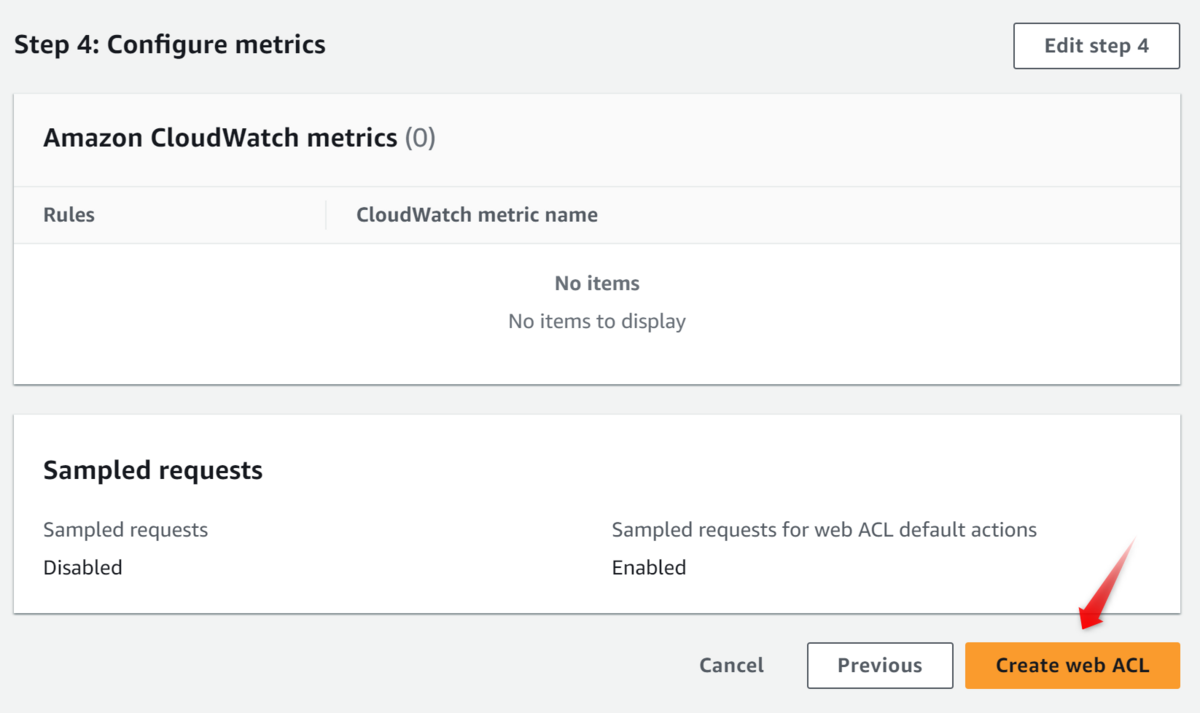Click the Step 4: Configure metrics heading
Viewport: 1200px width, 713px height.
[169, 44]
